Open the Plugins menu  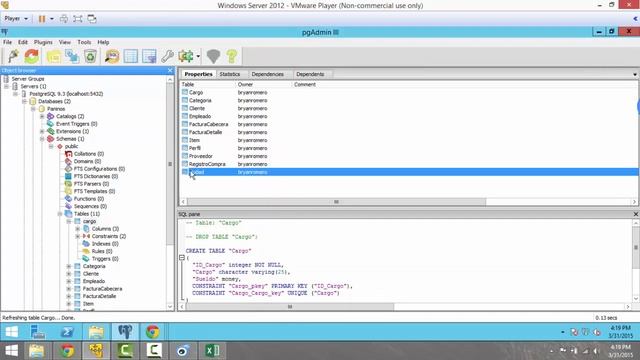43,42
